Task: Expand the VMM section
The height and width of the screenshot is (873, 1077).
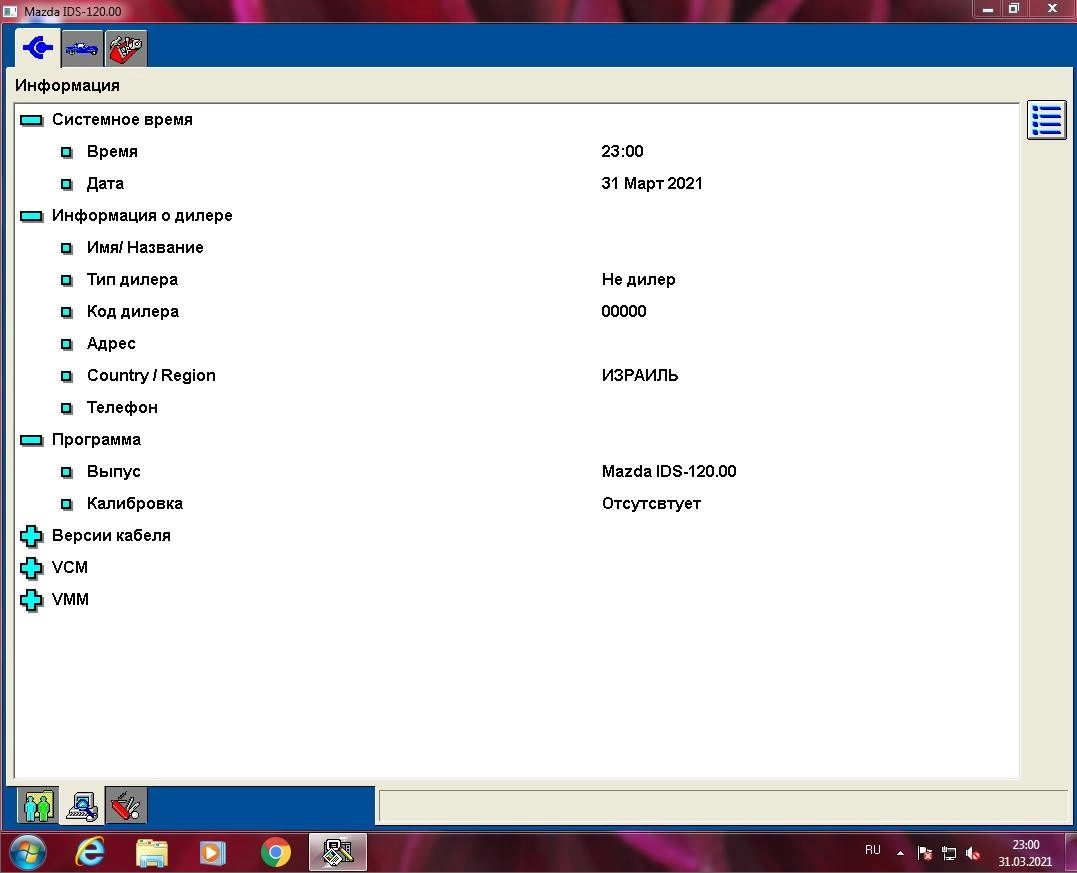Action: (31, 600)
